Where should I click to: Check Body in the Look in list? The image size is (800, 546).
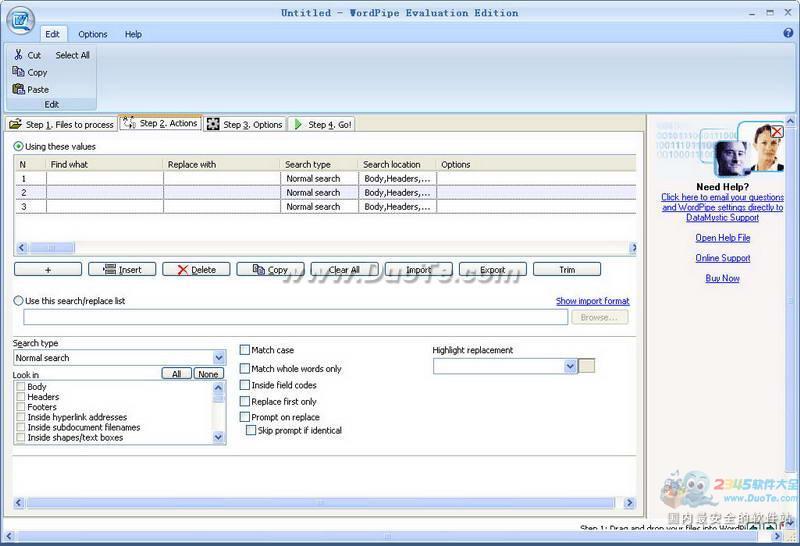point(21,386)
